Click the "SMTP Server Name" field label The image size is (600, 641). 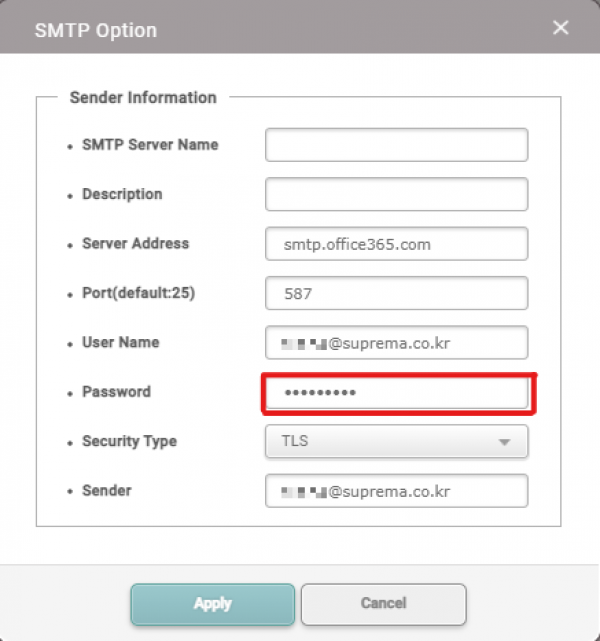[x=150, y=145]
